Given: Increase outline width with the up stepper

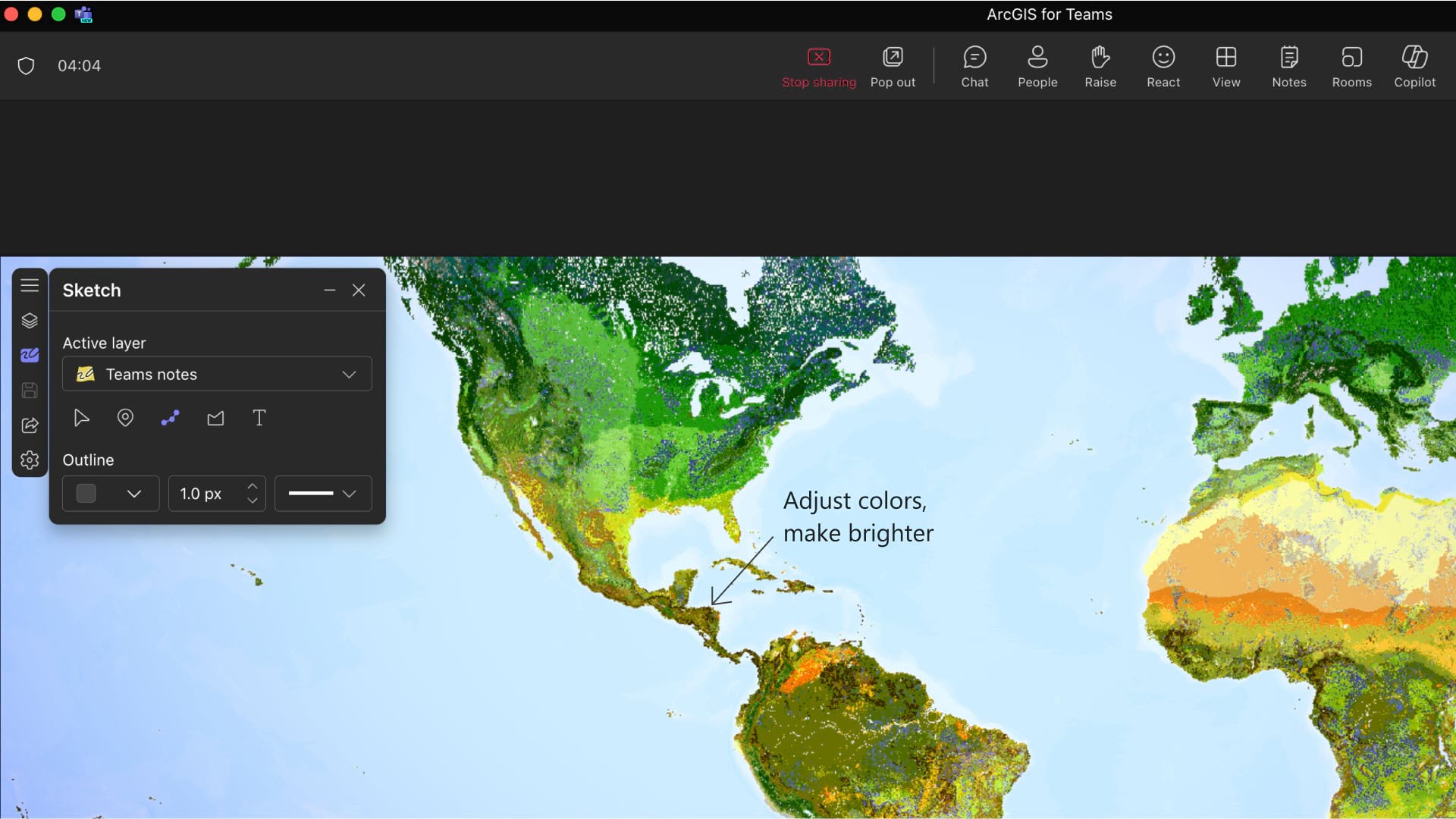Looking at the screenshot, I should click(x=253, y=486).
